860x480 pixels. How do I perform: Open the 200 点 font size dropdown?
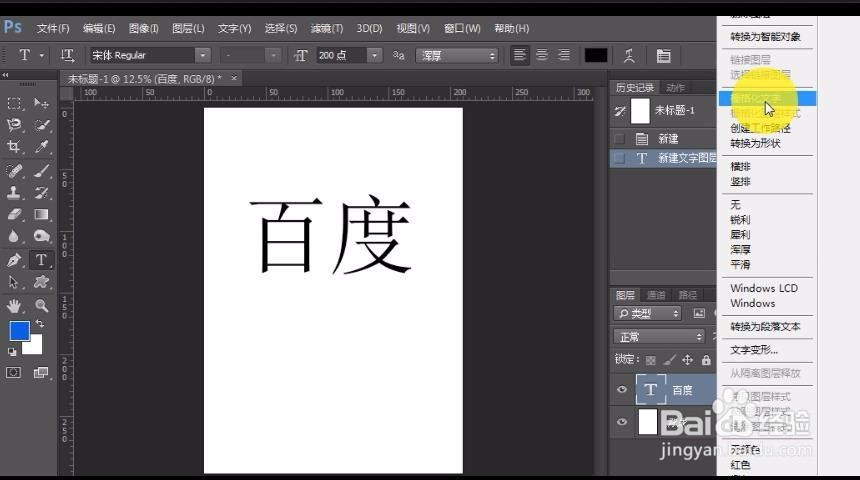(375, 55)
